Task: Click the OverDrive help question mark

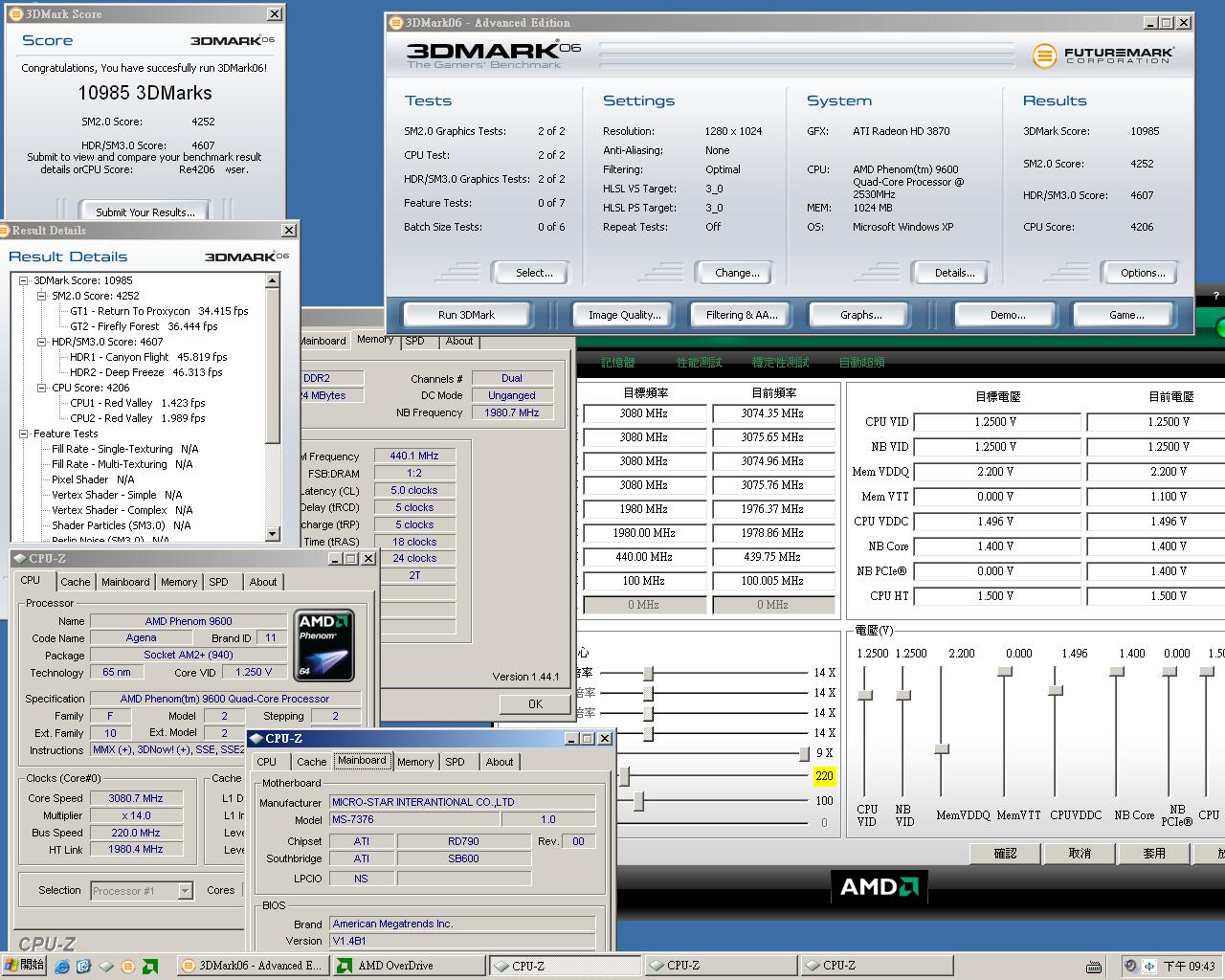Action: coord(1216,297)
